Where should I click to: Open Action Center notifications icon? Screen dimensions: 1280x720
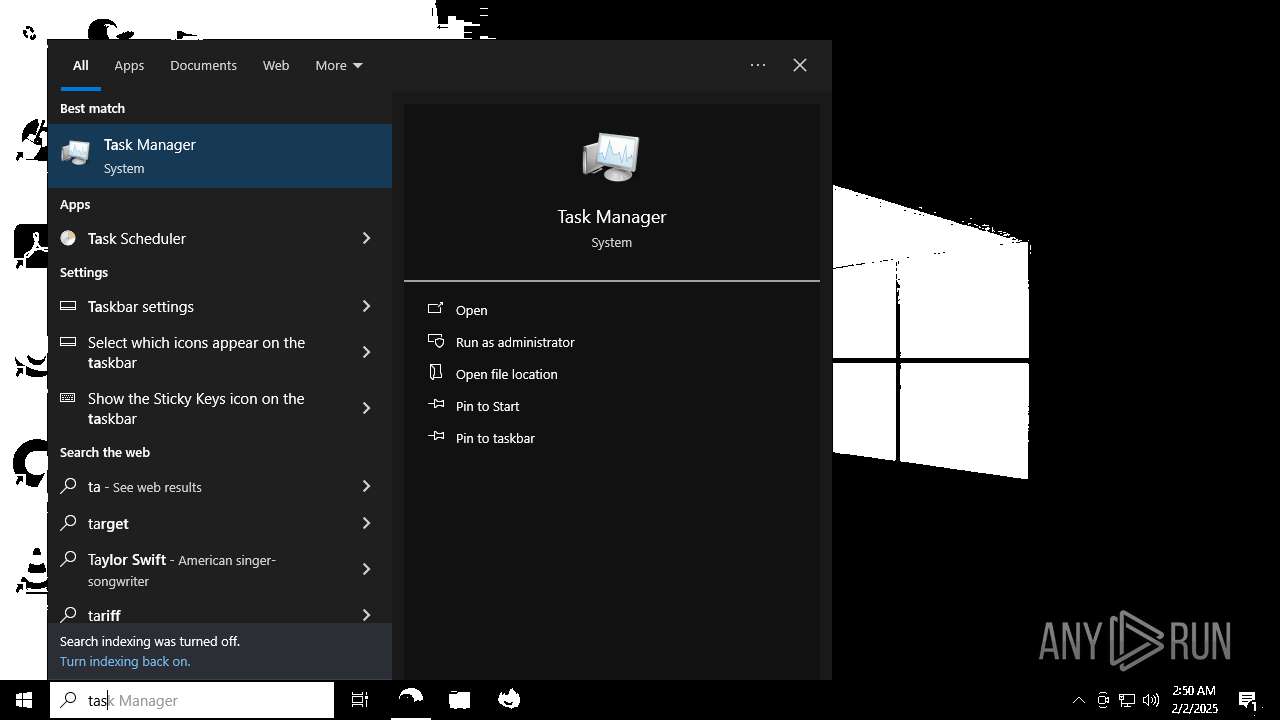[x=1248, y=700]
